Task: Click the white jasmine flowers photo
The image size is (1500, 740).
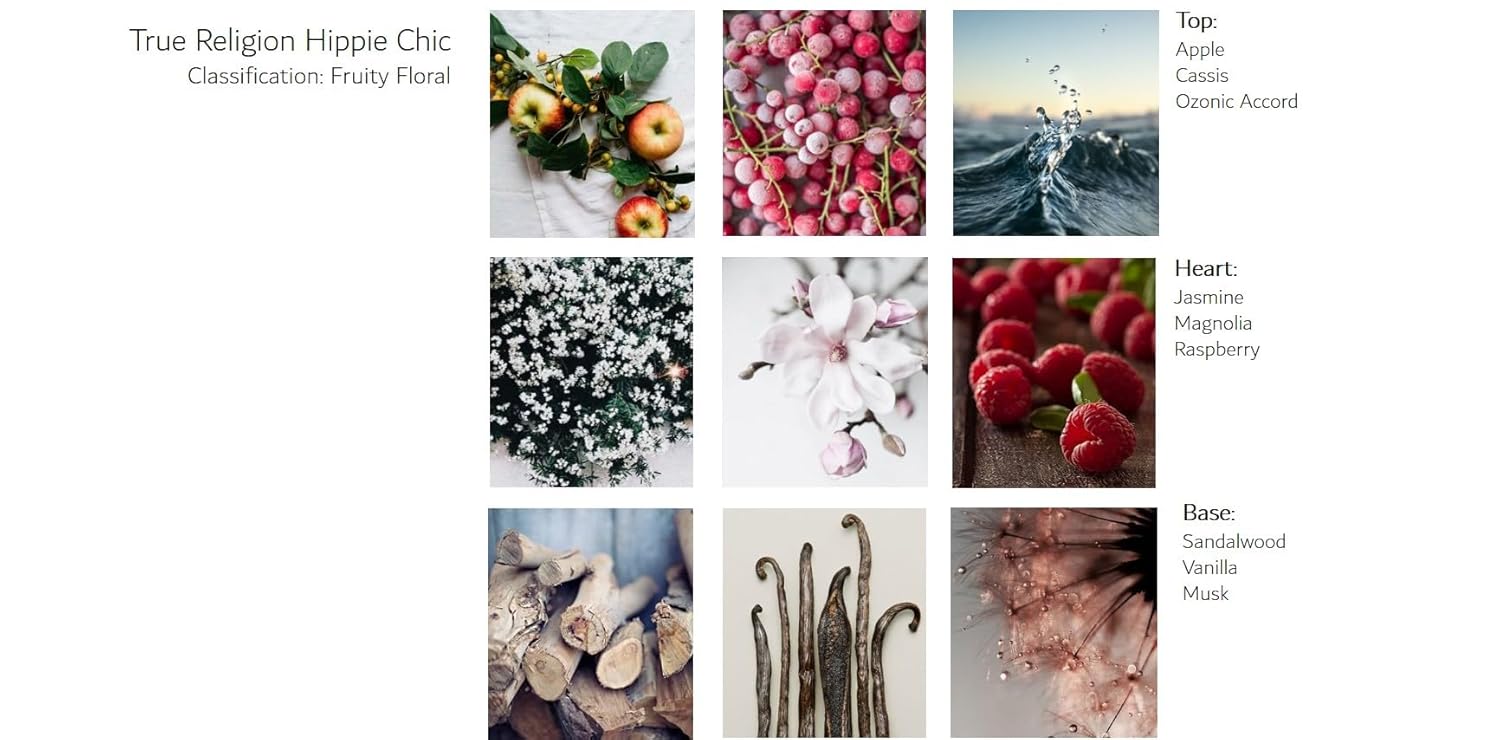Action: (x=591, y=372)
